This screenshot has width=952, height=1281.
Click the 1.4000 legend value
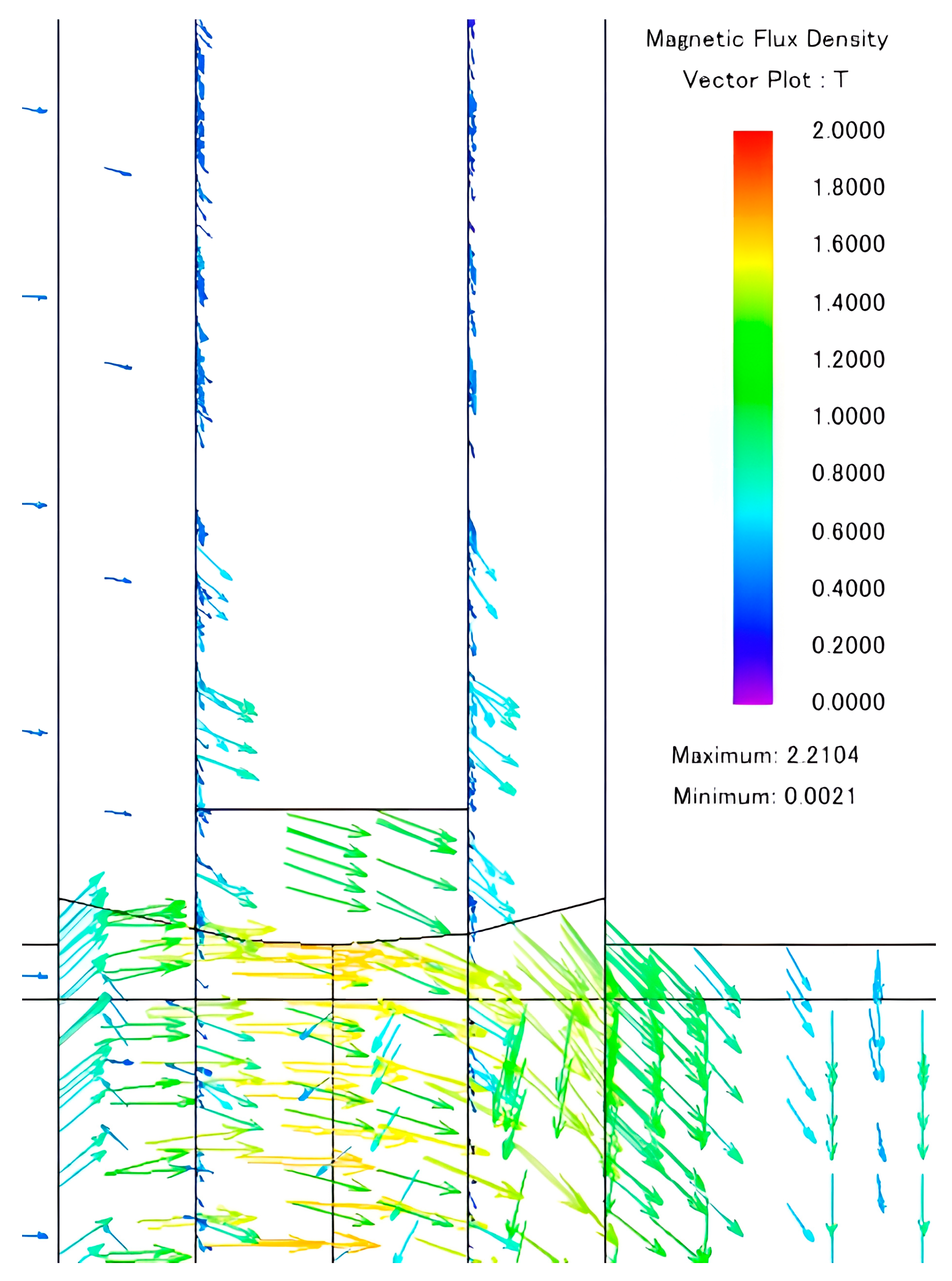click(848, 303)
